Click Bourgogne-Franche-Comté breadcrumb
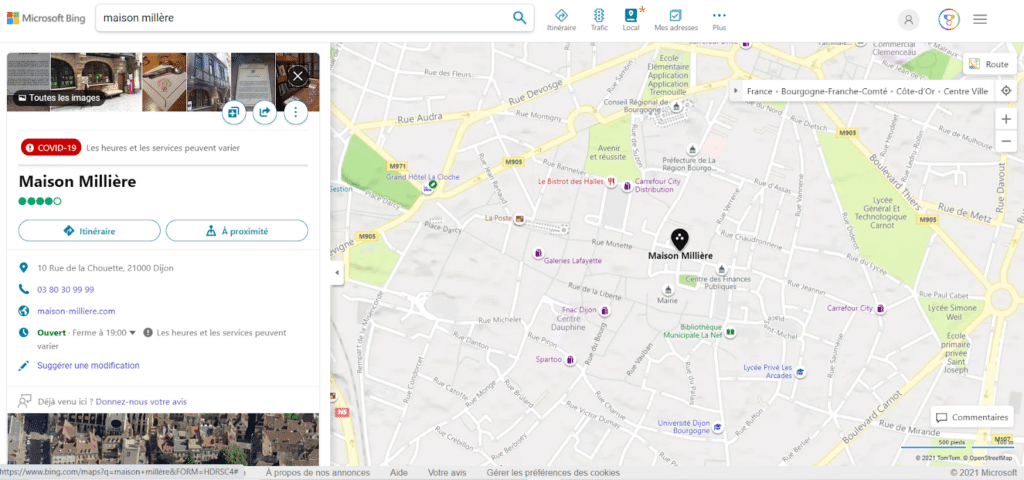 point(833,91)
